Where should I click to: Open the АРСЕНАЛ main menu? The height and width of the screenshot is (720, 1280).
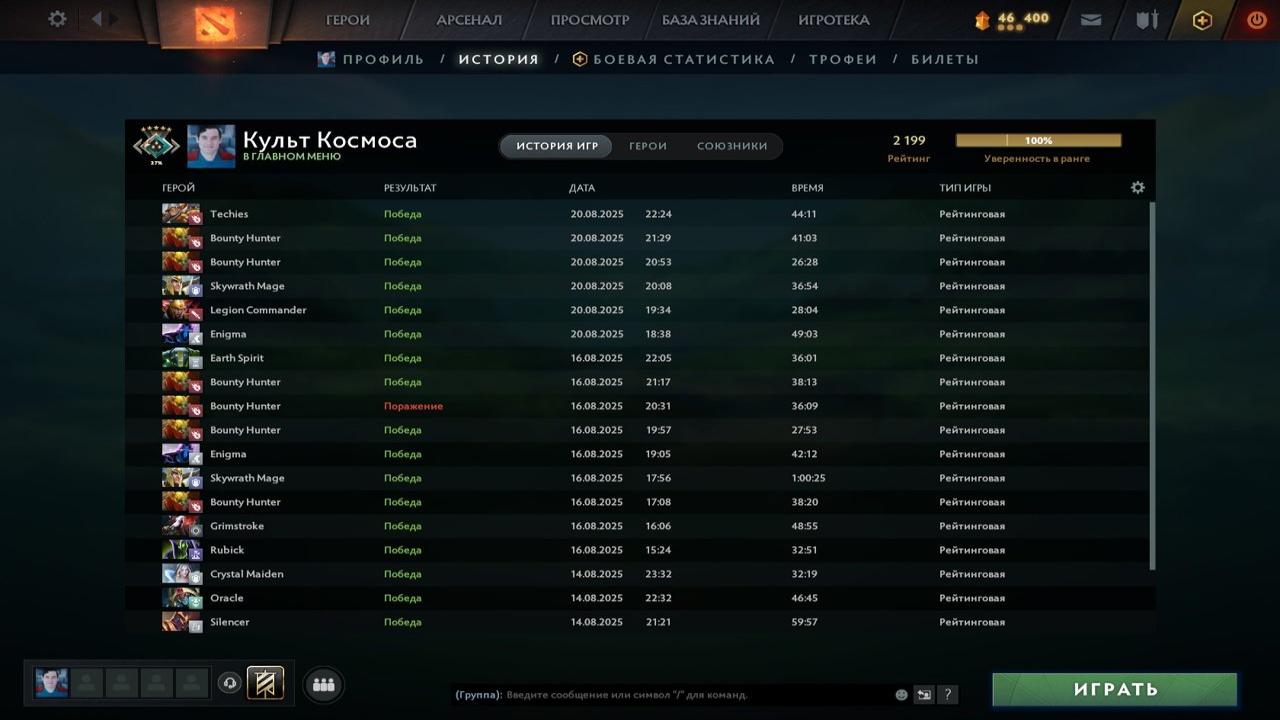click(x=469, y=20)
